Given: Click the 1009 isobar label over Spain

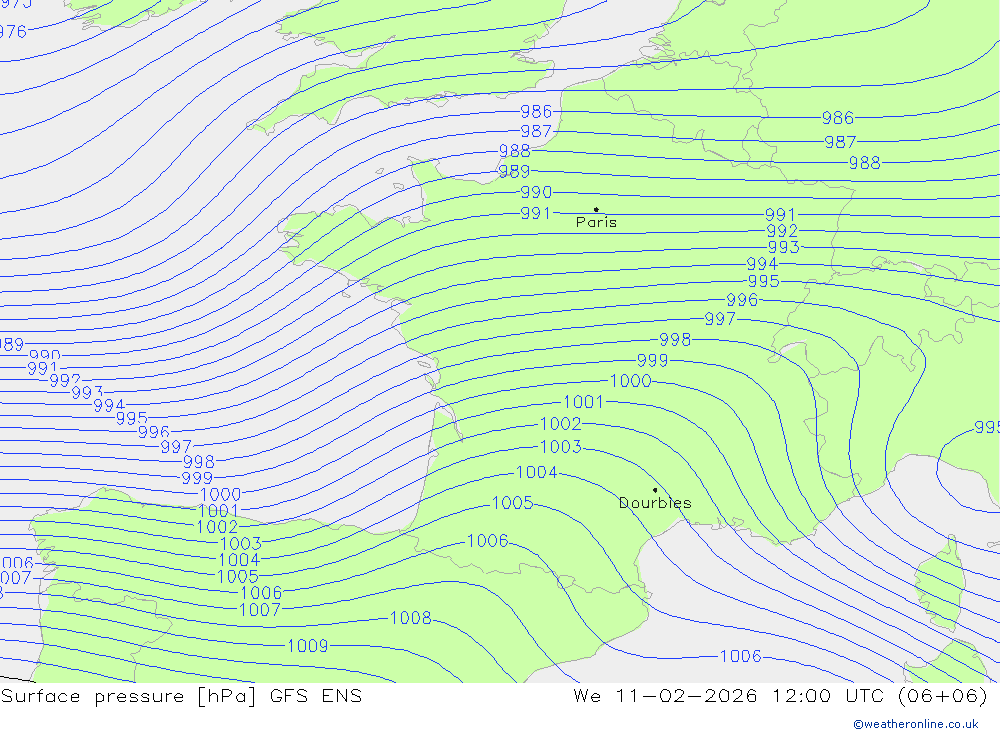Looking at the screenshot, I should pyautogui.click(x=307, y=646).
